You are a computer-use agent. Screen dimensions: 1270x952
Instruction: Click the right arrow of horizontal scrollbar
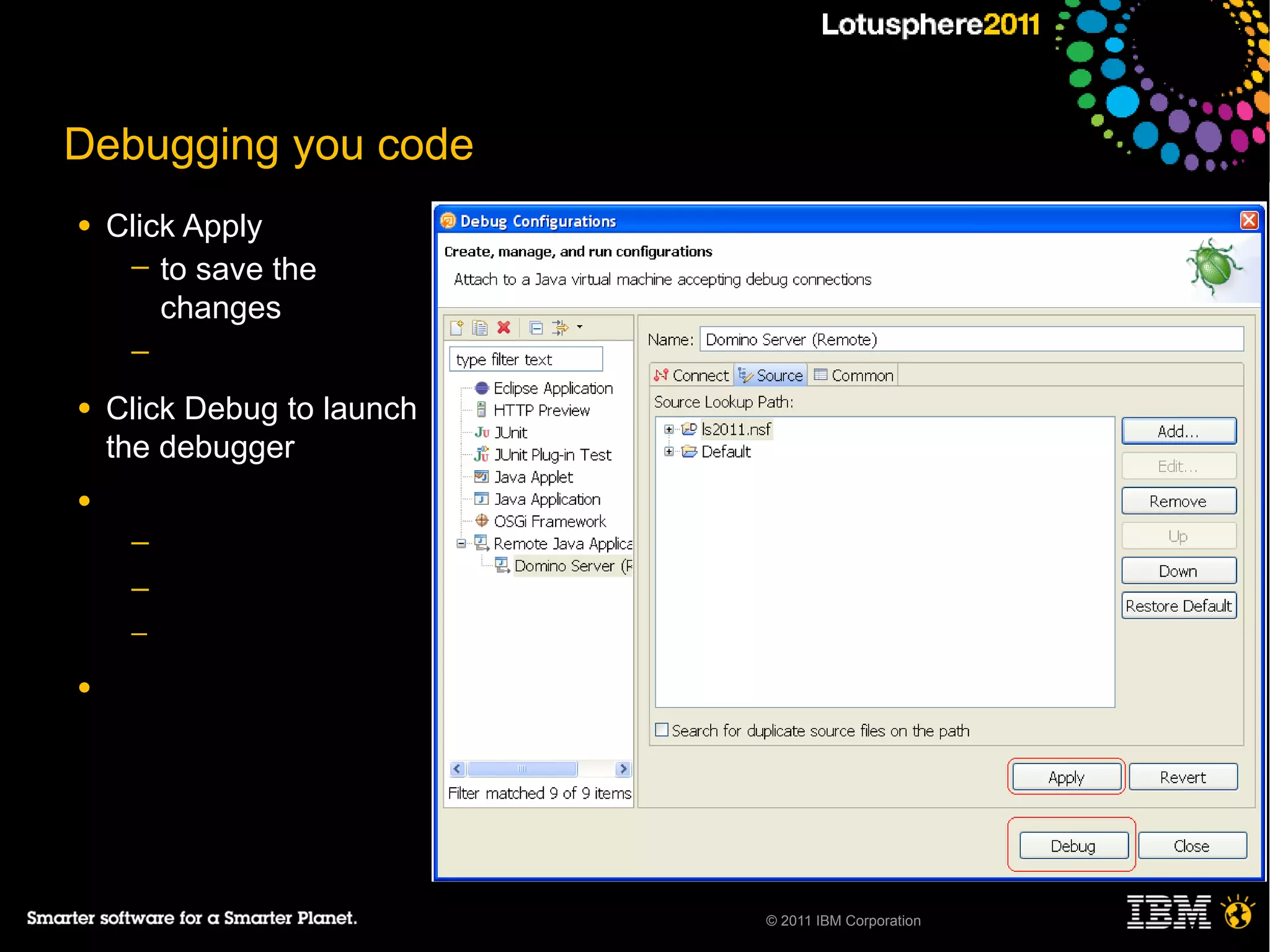[x=623, y=769]
